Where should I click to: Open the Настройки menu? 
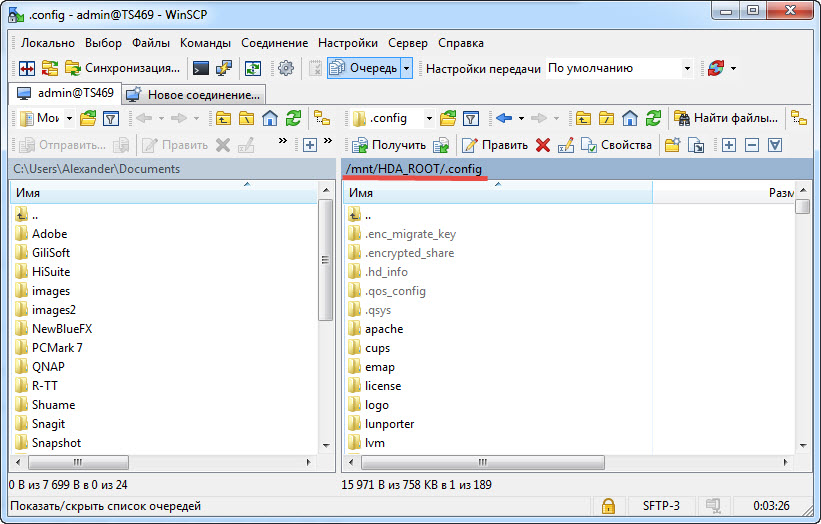[348, 43]
